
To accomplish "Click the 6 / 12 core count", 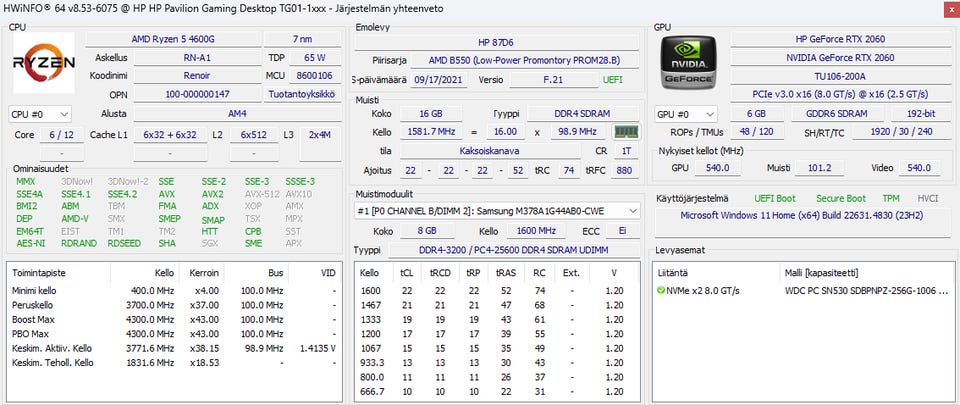I will (x=62, y=135).
